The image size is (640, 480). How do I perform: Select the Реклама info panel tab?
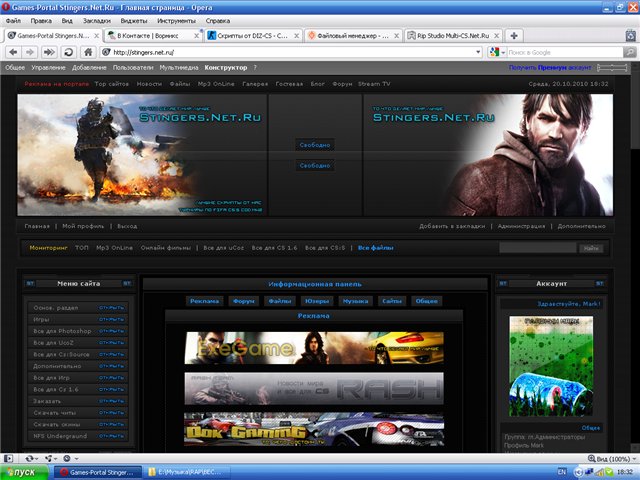tap(204, 301)
